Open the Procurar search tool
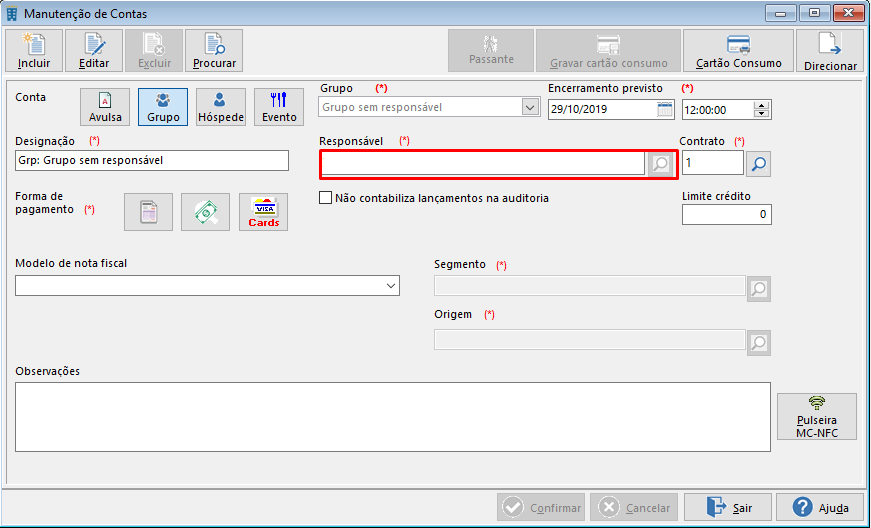 tap(214, 51)
